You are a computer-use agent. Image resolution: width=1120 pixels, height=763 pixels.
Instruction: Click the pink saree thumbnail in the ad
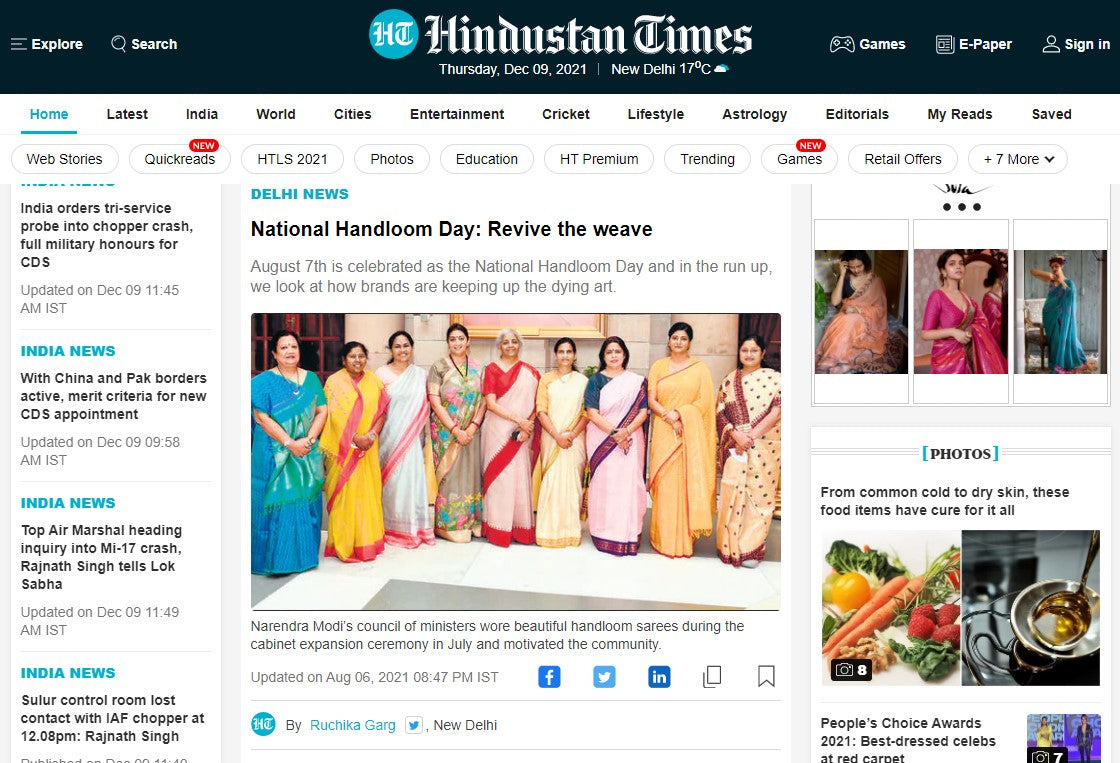(x=961, y=311)
